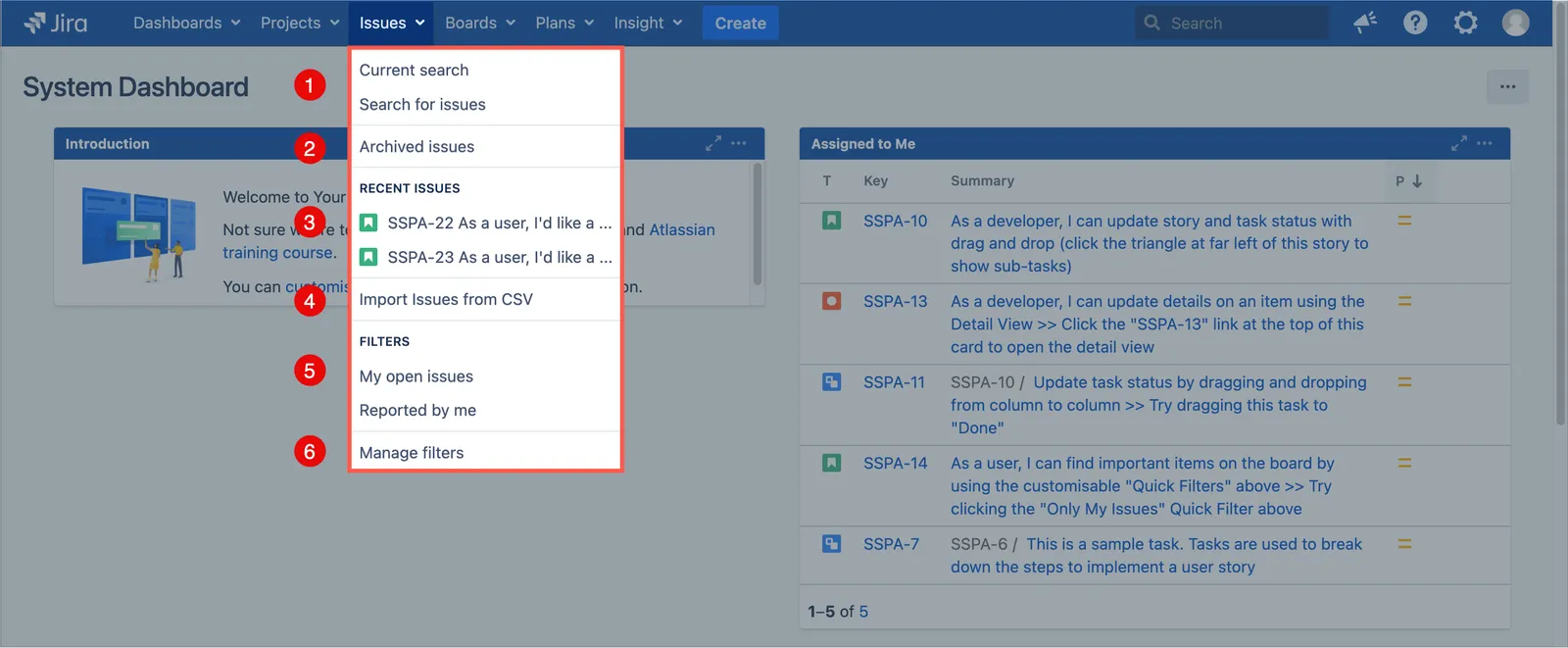
Task: Select Search for issues
Action: (x=486, y=105)
